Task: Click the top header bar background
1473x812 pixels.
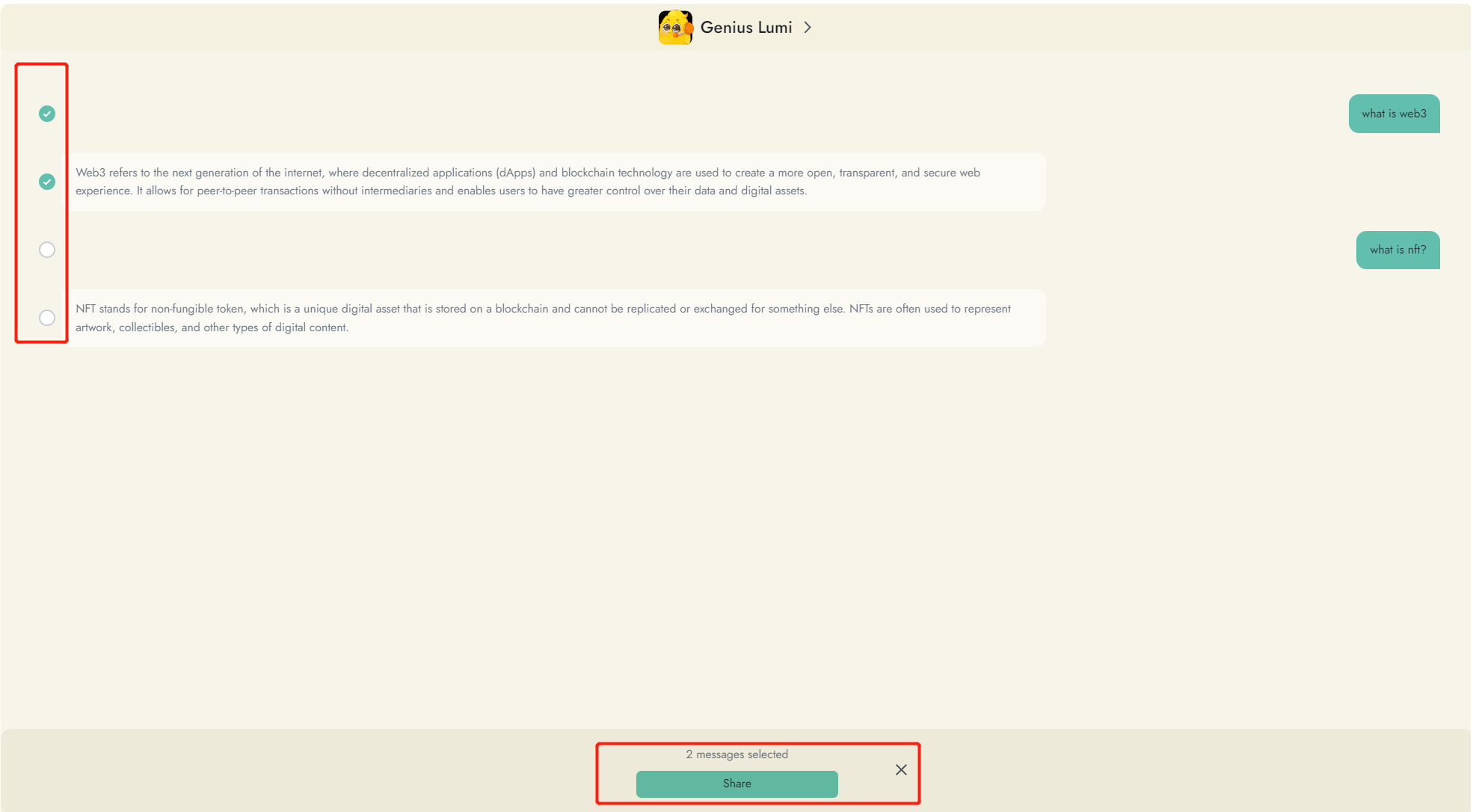Action: pos(299,28)
